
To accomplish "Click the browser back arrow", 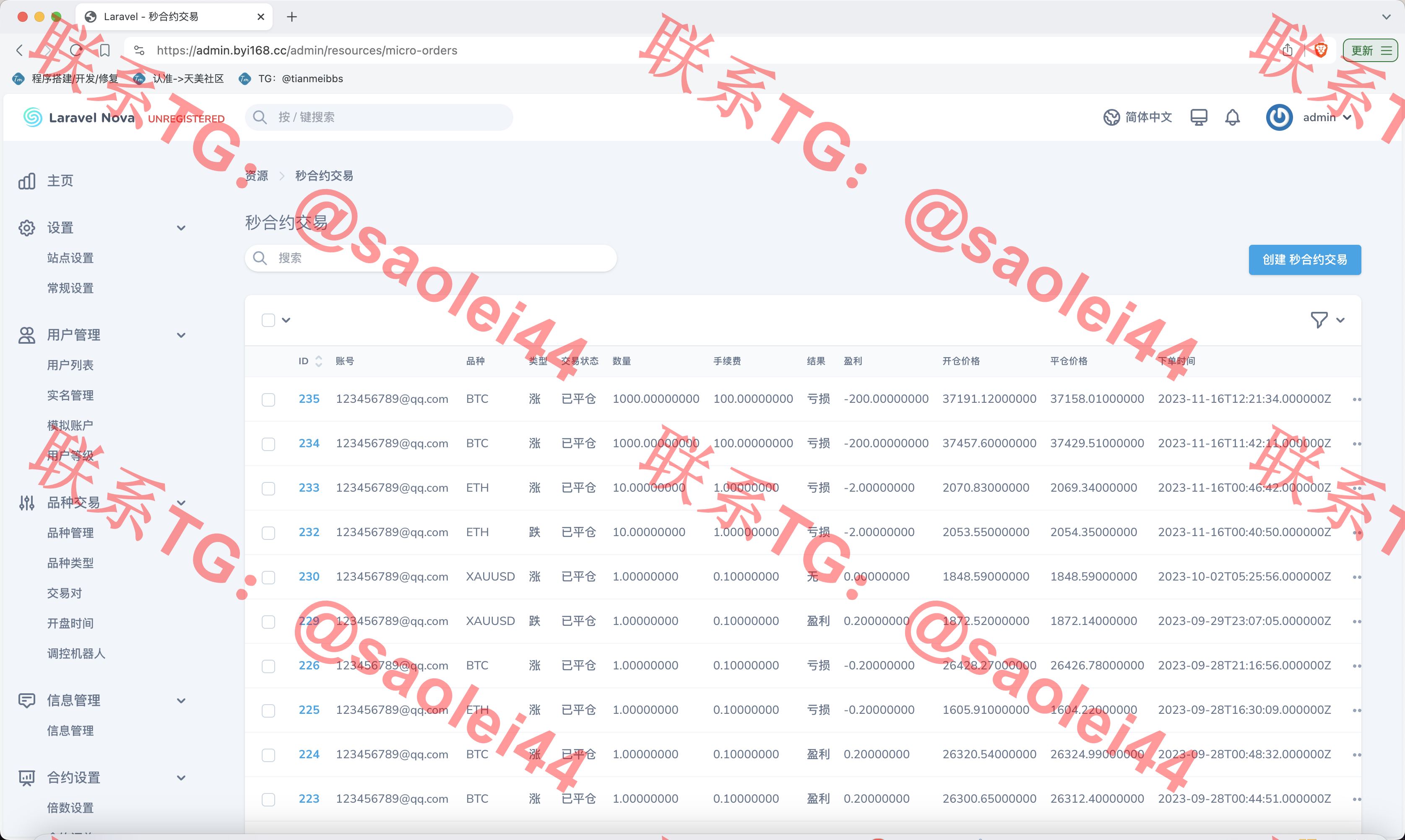I will point(20,50).
